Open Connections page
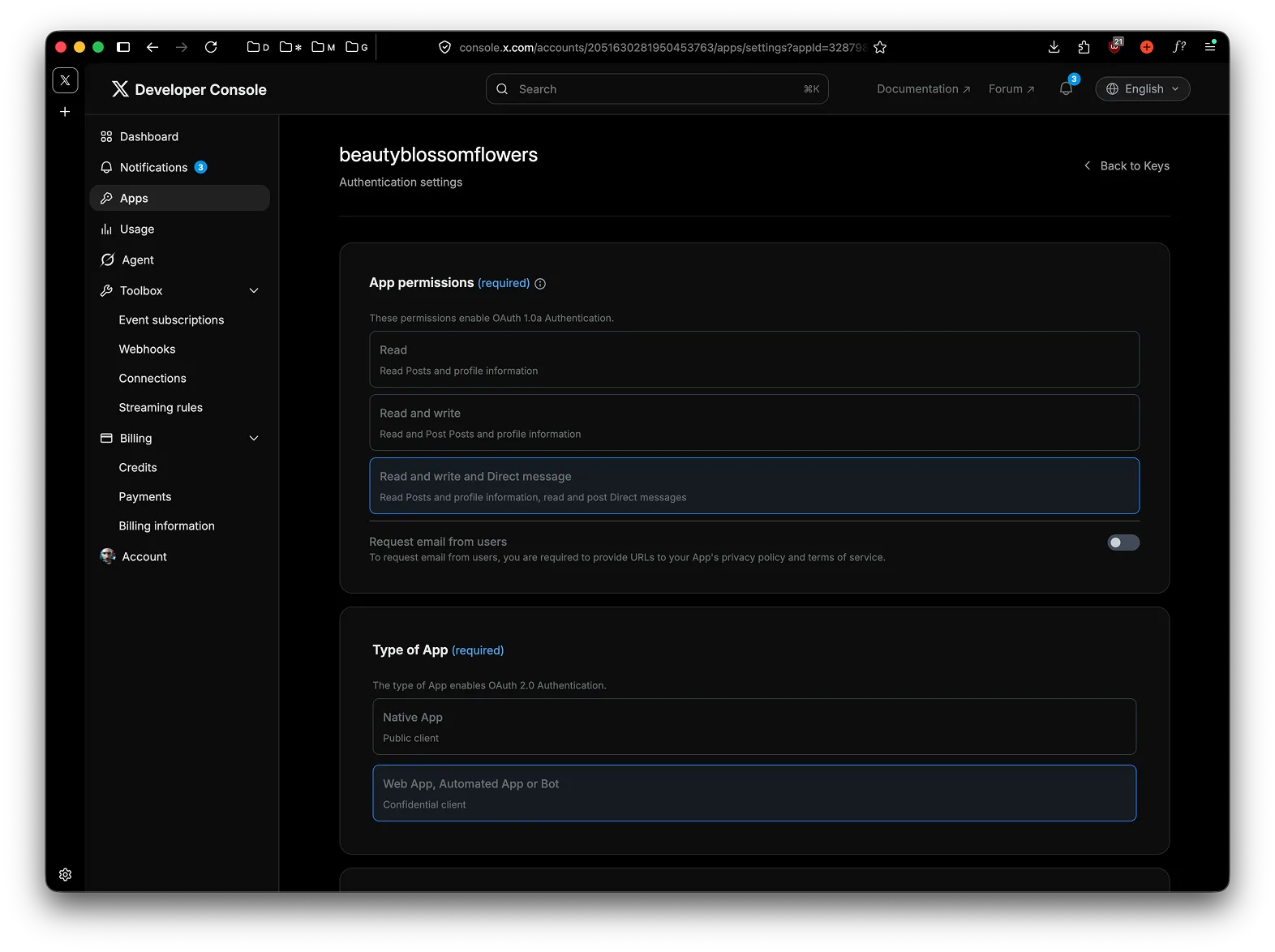The width and height of the screenshot is (1275, 952). coord(152,378)
